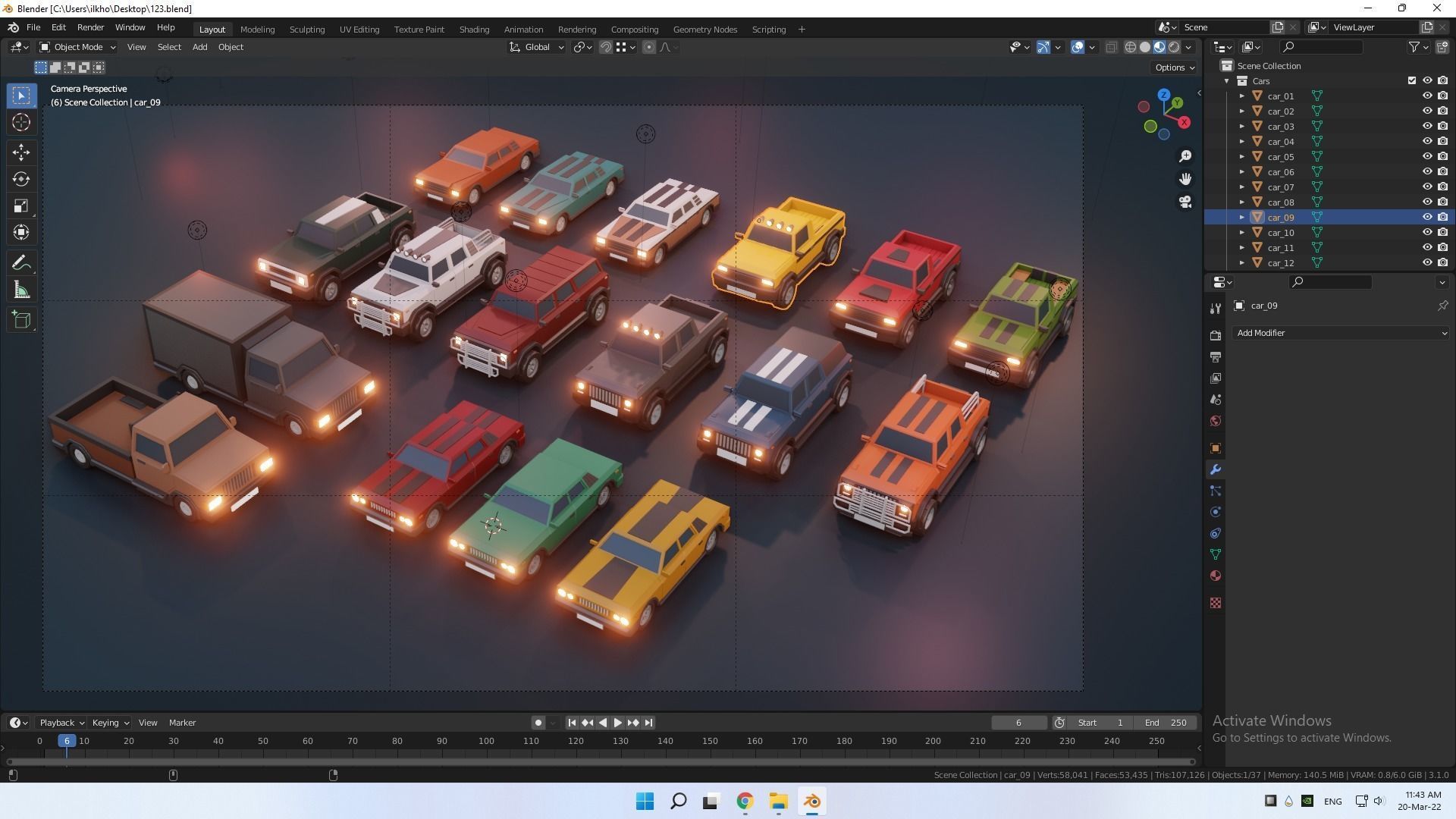1456x819 pixels.
Task: Activate the Select Box tool
Action: coord(21,96)
